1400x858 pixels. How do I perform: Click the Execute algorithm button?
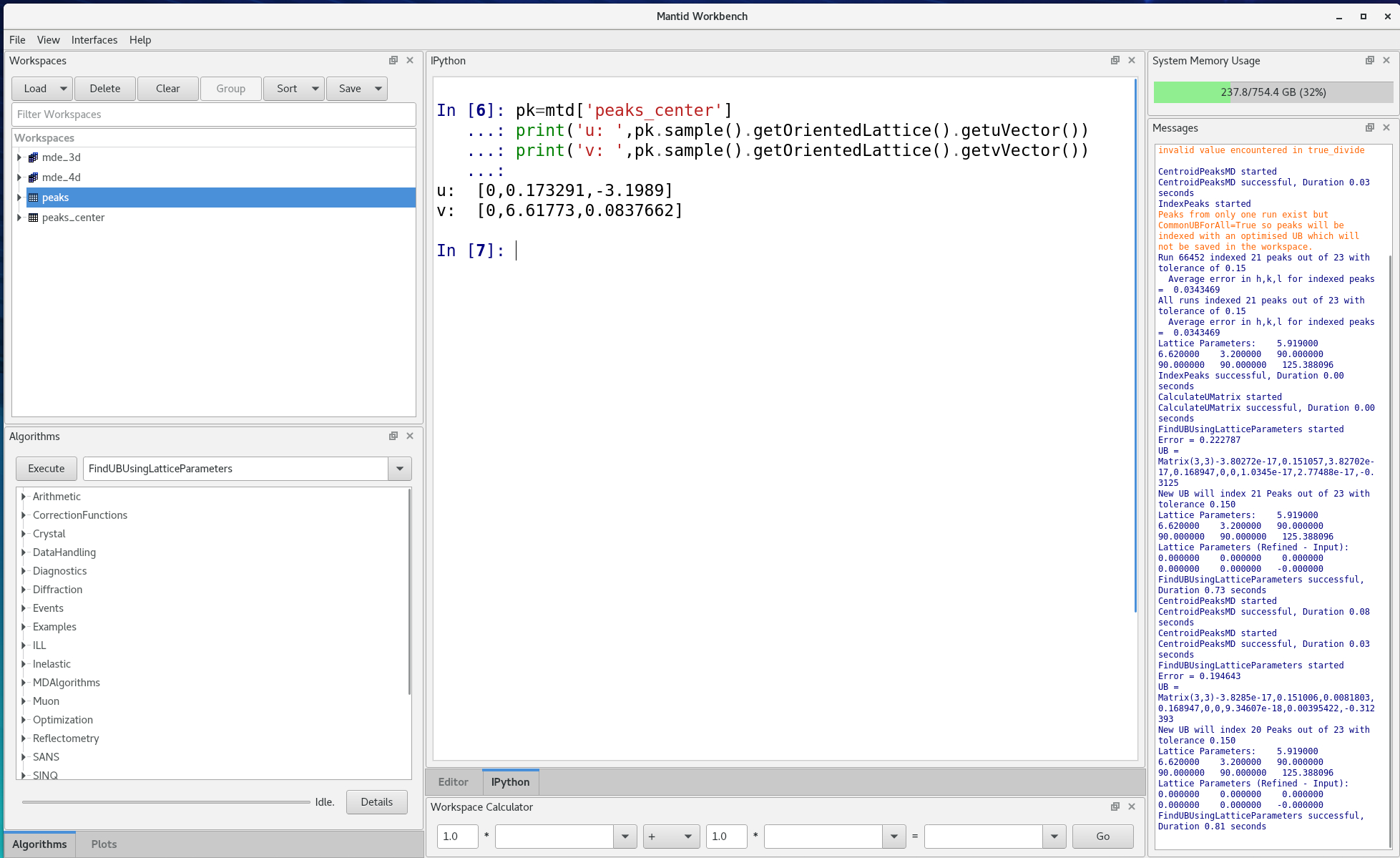(46, 468)
